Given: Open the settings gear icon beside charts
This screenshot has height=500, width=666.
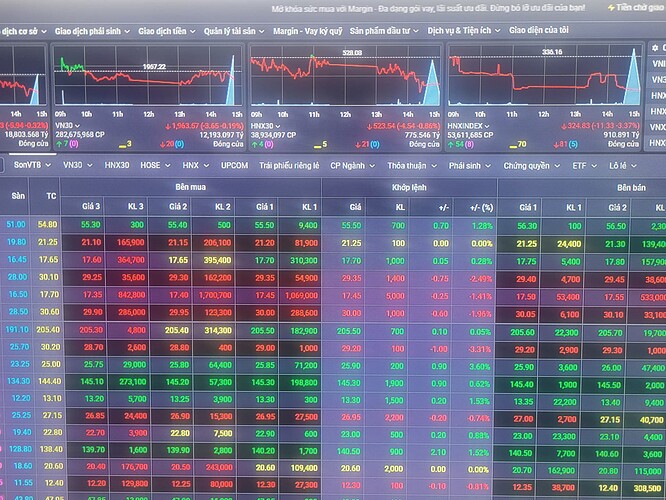Looking at the screenshot, I should coord(655,48).
